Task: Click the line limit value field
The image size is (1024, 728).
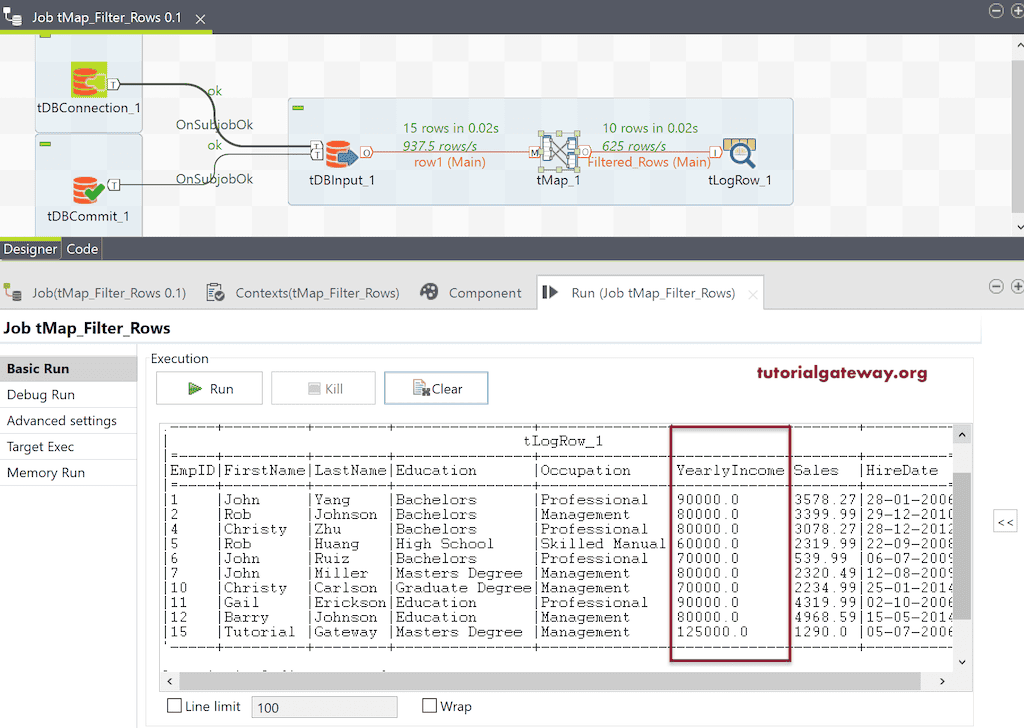Action: (324, 706)
